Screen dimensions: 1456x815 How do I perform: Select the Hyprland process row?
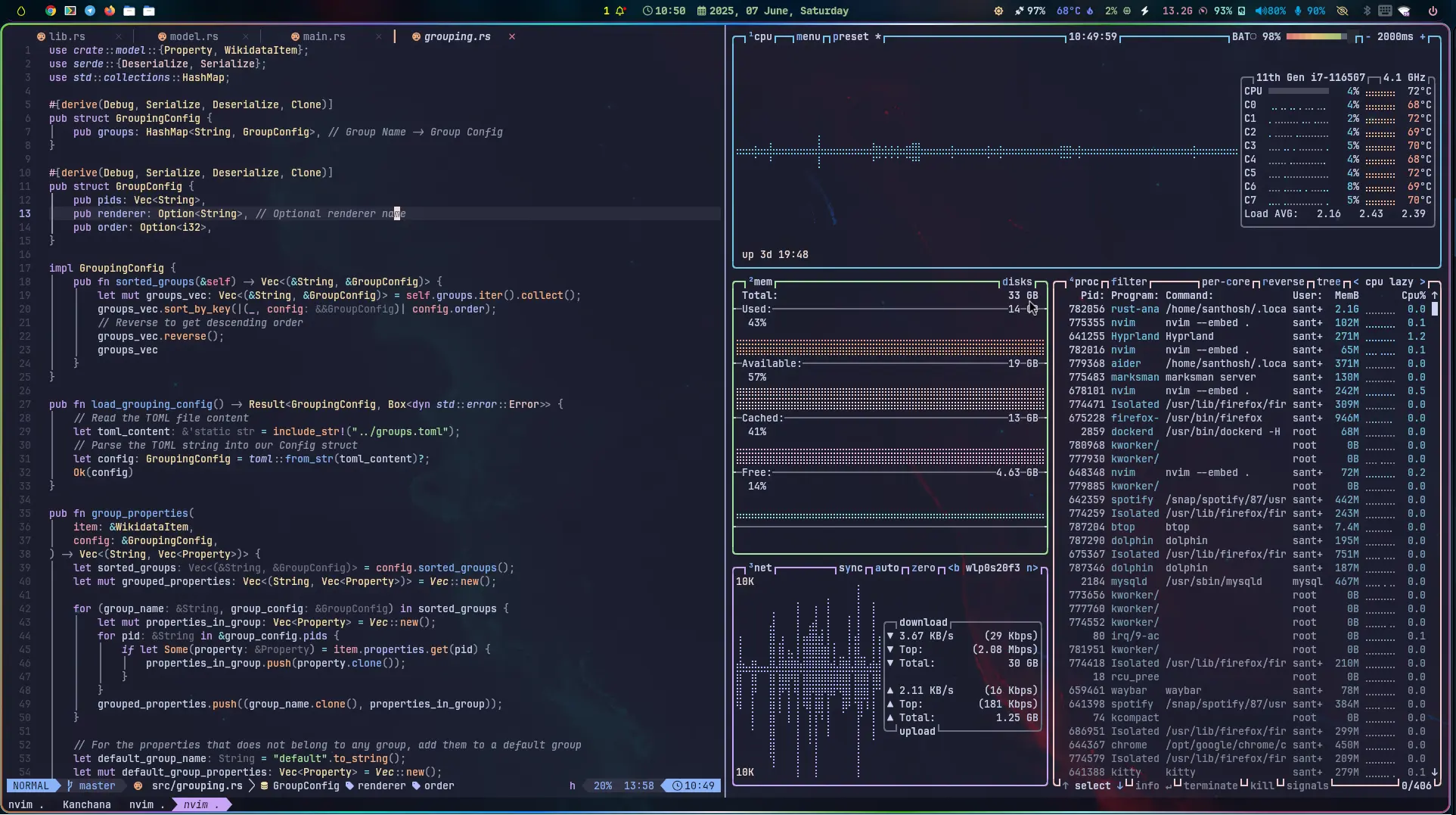tap(1246, 336)
